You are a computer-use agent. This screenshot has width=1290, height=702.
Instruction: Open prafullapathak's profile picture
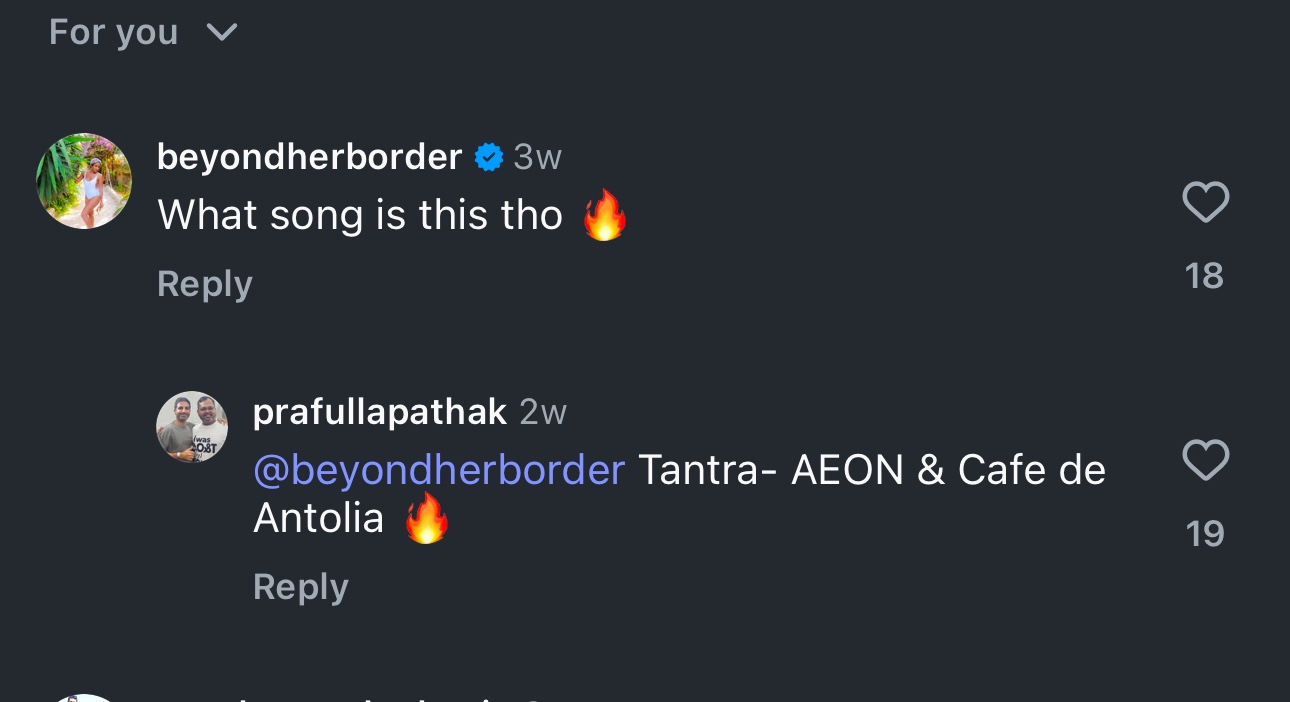[x=192, y=427]
